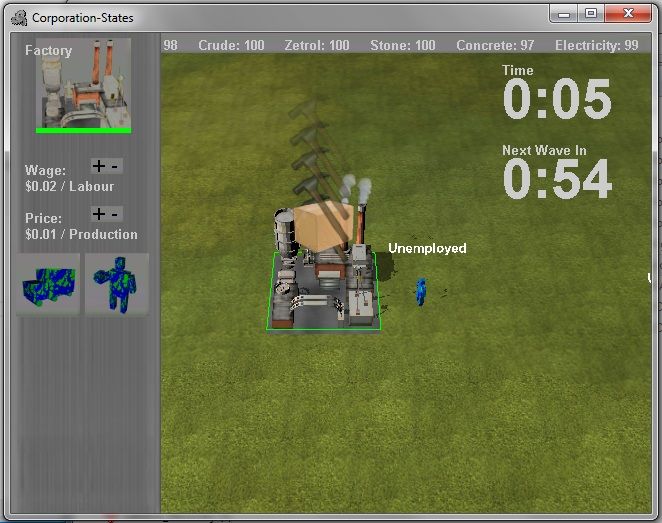Viewport: 662px width, 523px height.
Task: Maximize the Corporation-States window
Action: (x=591, y=13)
